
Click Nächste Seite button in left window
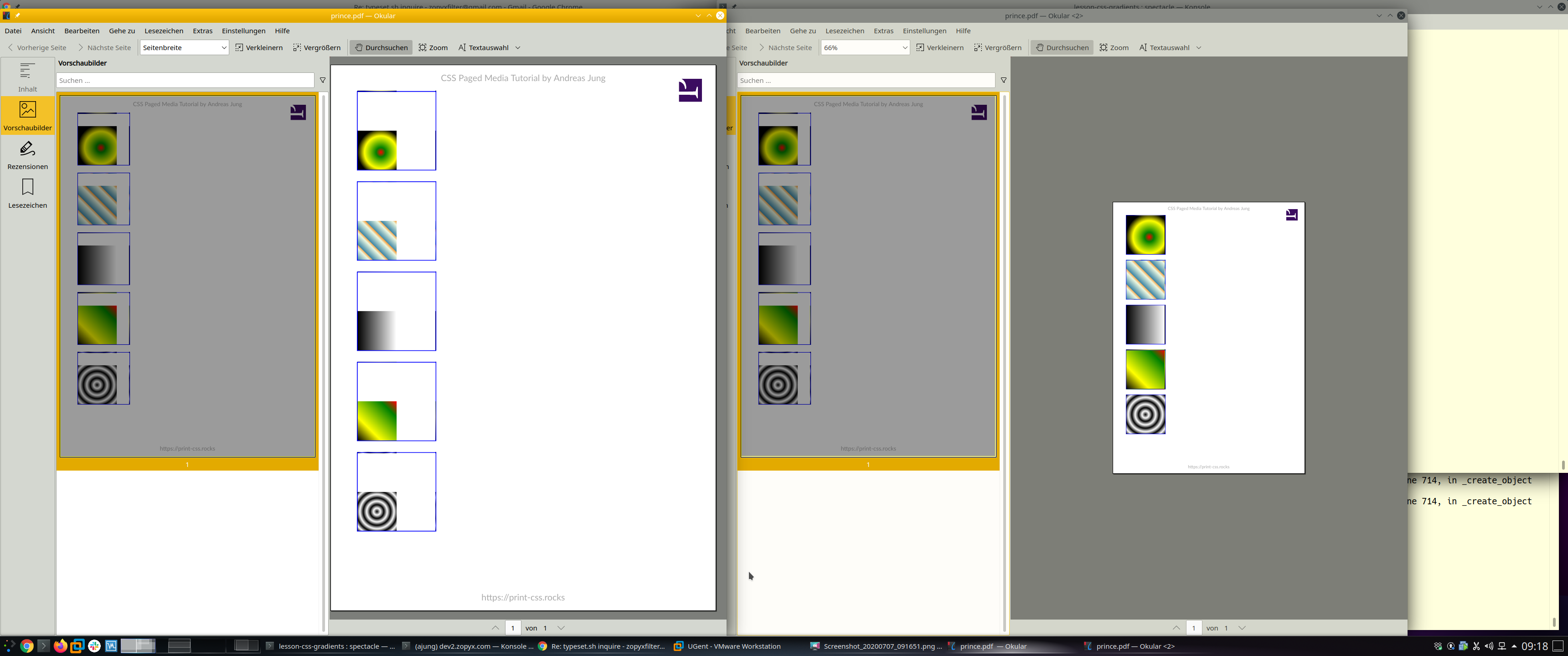(104, 47)
